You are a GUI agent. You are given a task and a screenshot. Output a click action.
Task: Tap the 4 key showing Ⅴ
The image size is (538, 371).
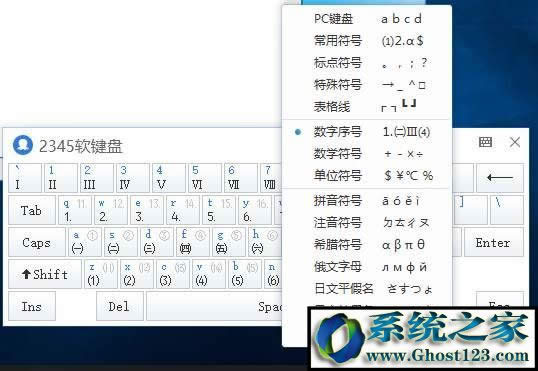(169, 178)
